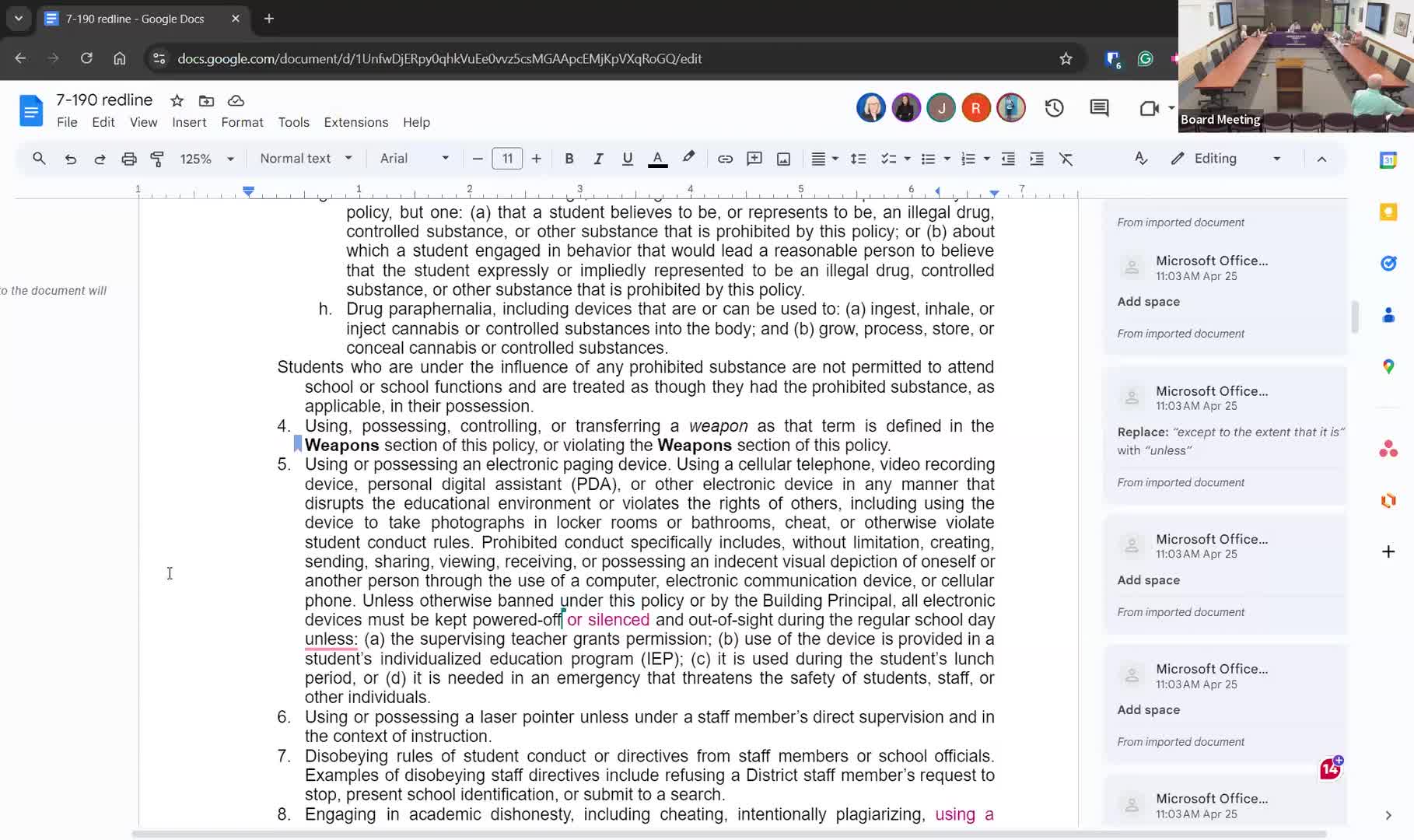Click the Add comment toolbar icon

click(754, 159)
